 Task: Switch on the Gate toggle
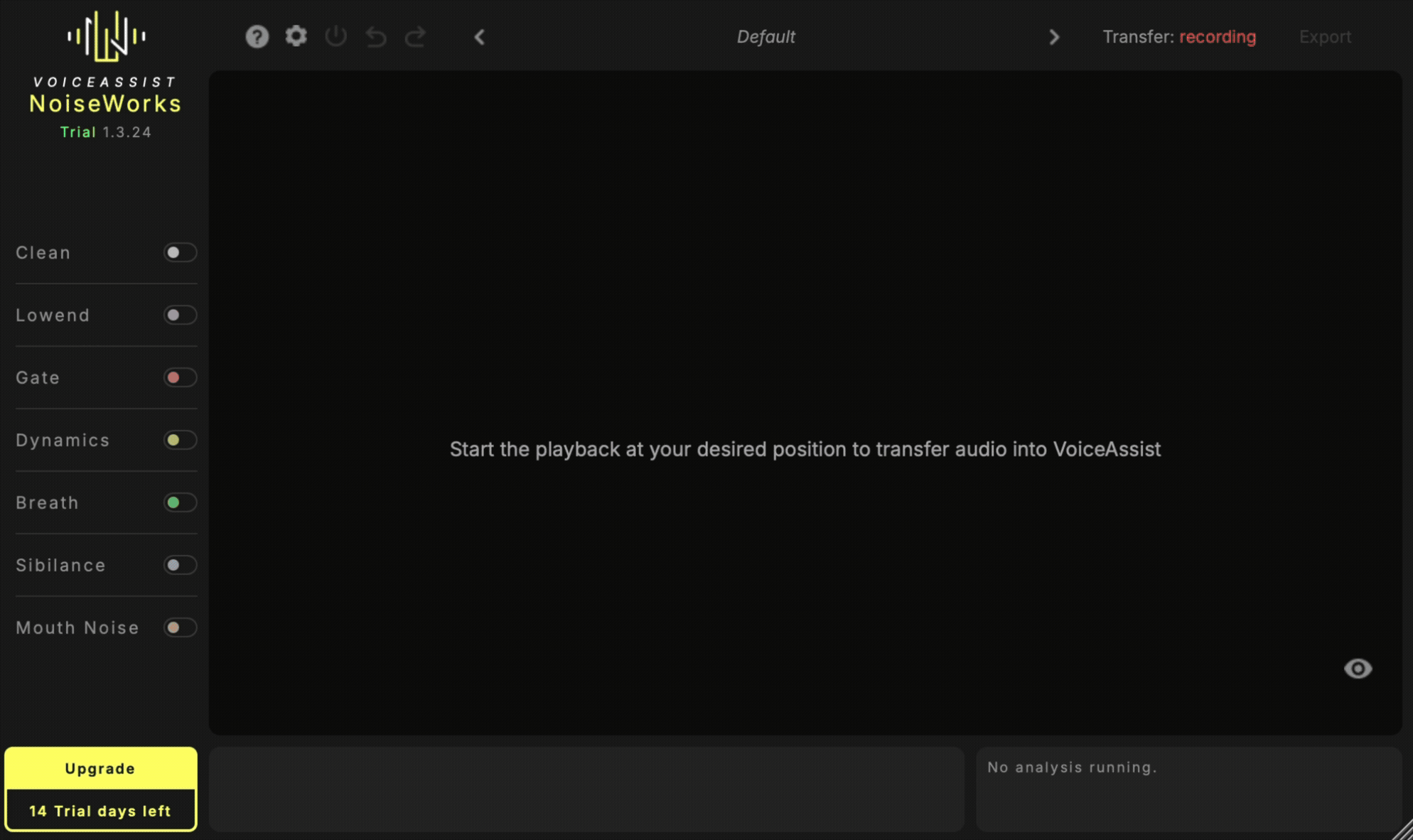pos(180,377)
